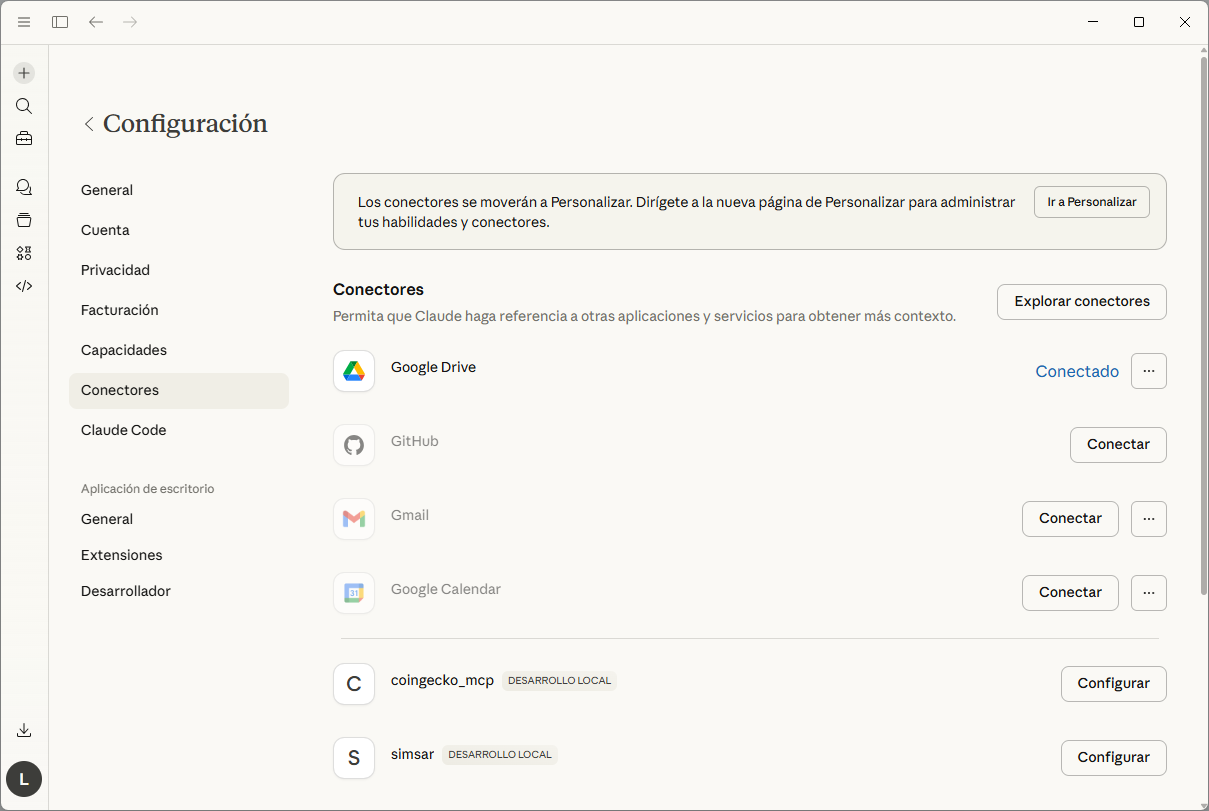Click the code brackets sidebar icon

click(24, 286)
